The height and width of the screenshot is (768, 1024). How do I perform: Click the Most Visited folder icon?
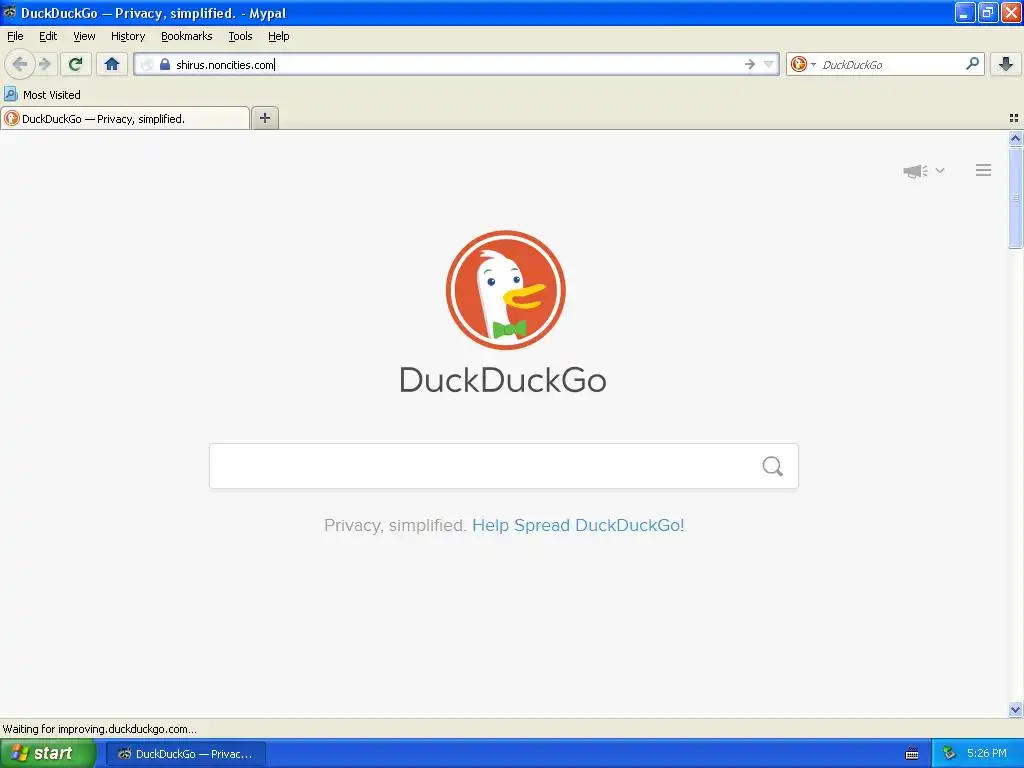[x=11, y=94]
